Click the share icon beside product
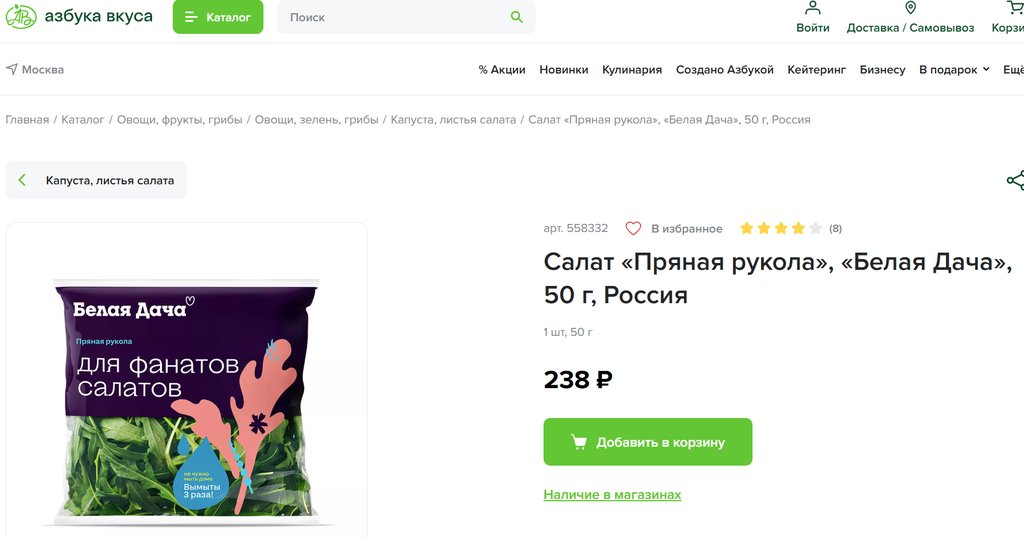This screenshot has height=538, width=1024. (x=1015, y=180)
